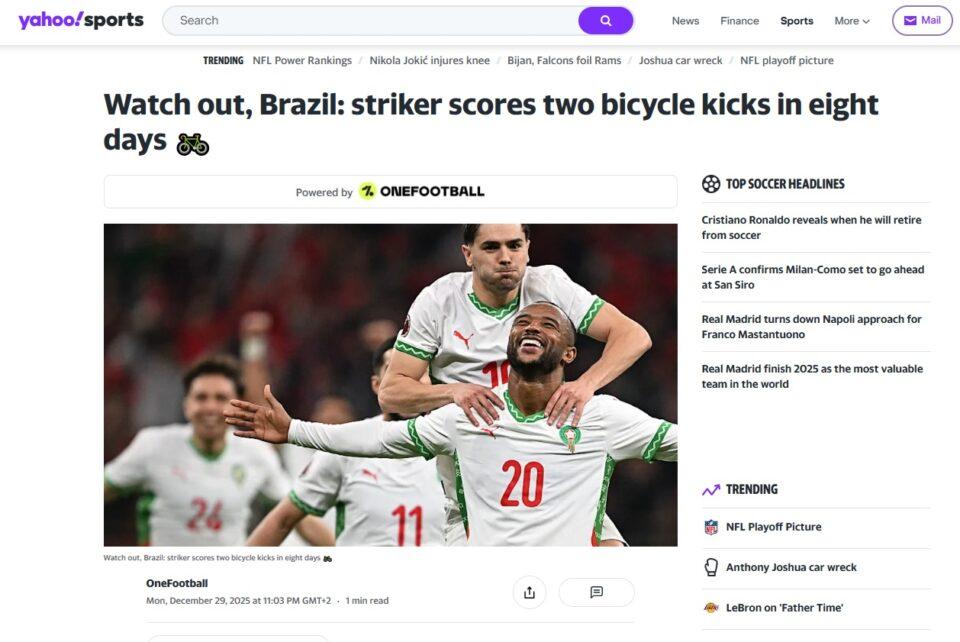Viewport: 960px width, 642px height.
Task: Click the purple search magnifier button
Action: pos(605,21)
